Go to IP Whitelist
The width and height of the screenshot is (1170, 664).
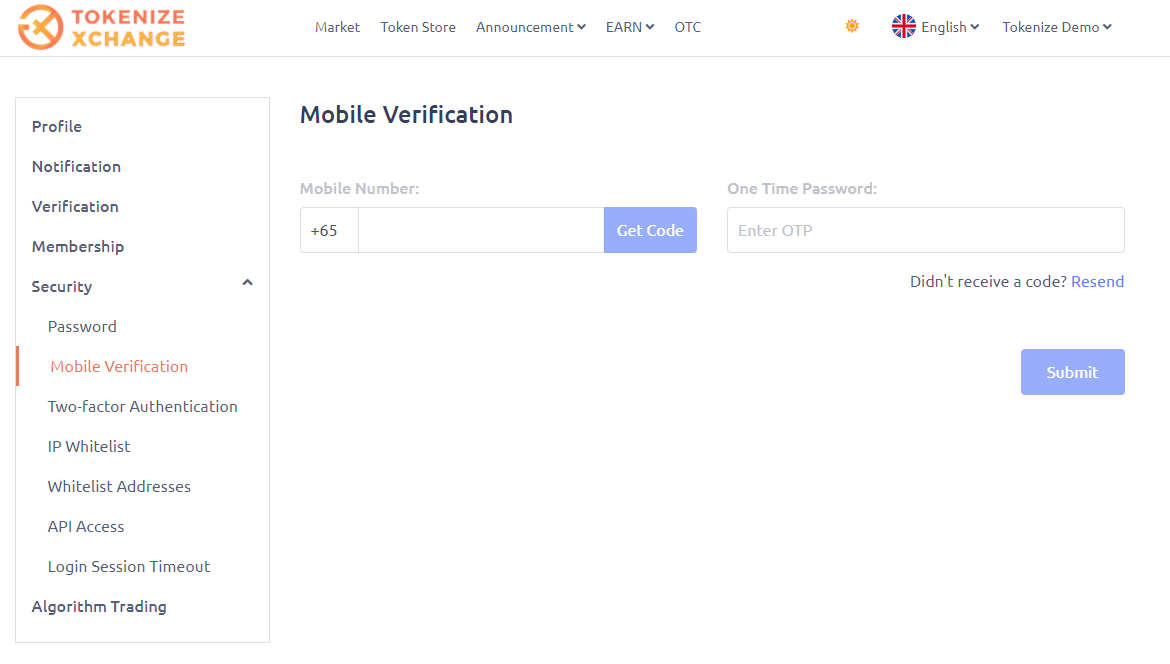pos(89,447)
